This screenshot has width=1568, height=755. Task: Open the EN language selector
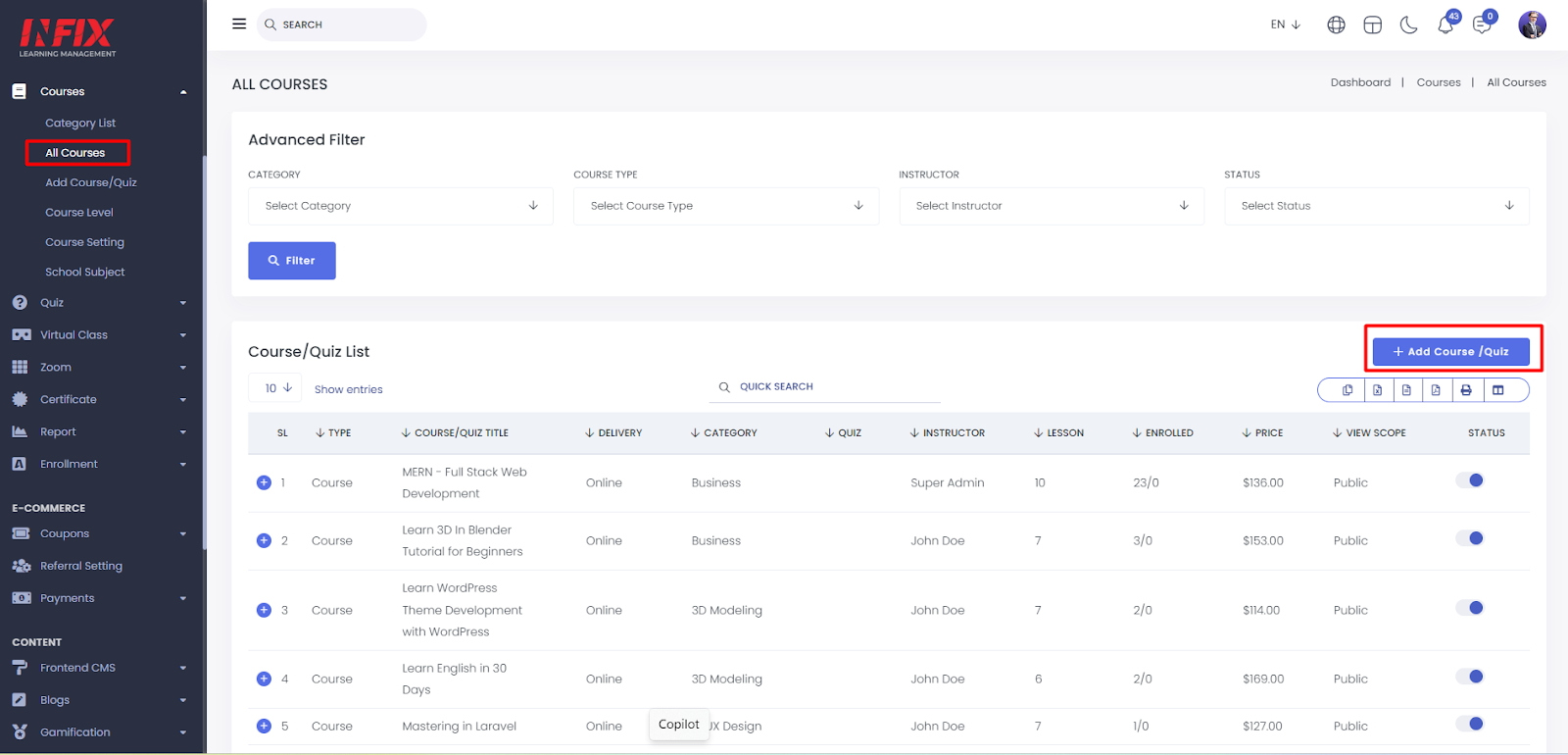click(x=1285, y=25)
